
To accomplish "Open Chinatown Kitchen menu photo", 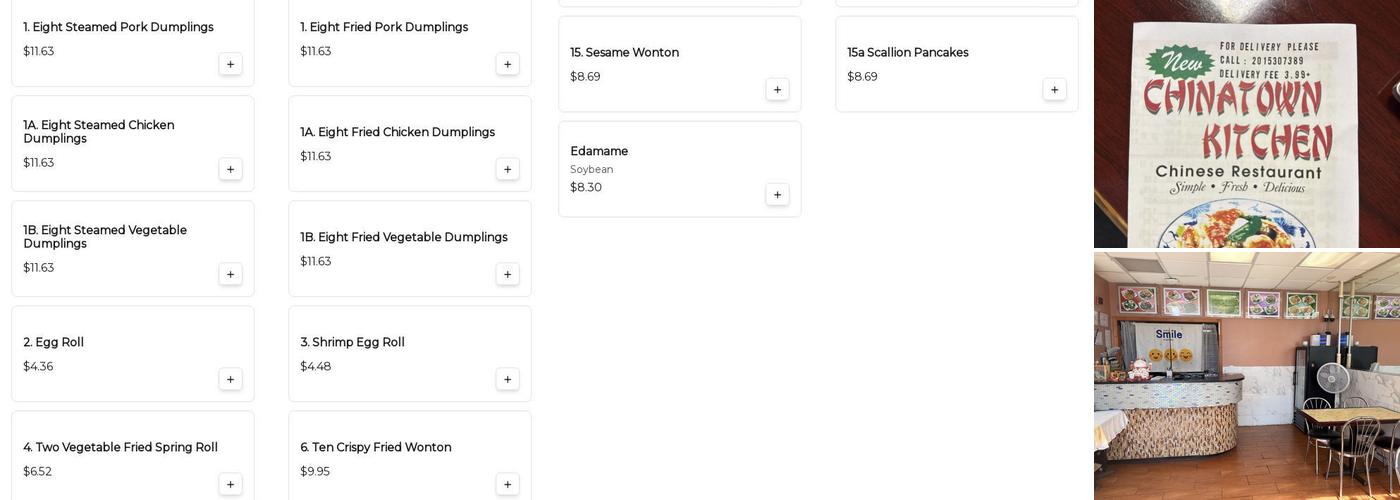I will 1246,124.
